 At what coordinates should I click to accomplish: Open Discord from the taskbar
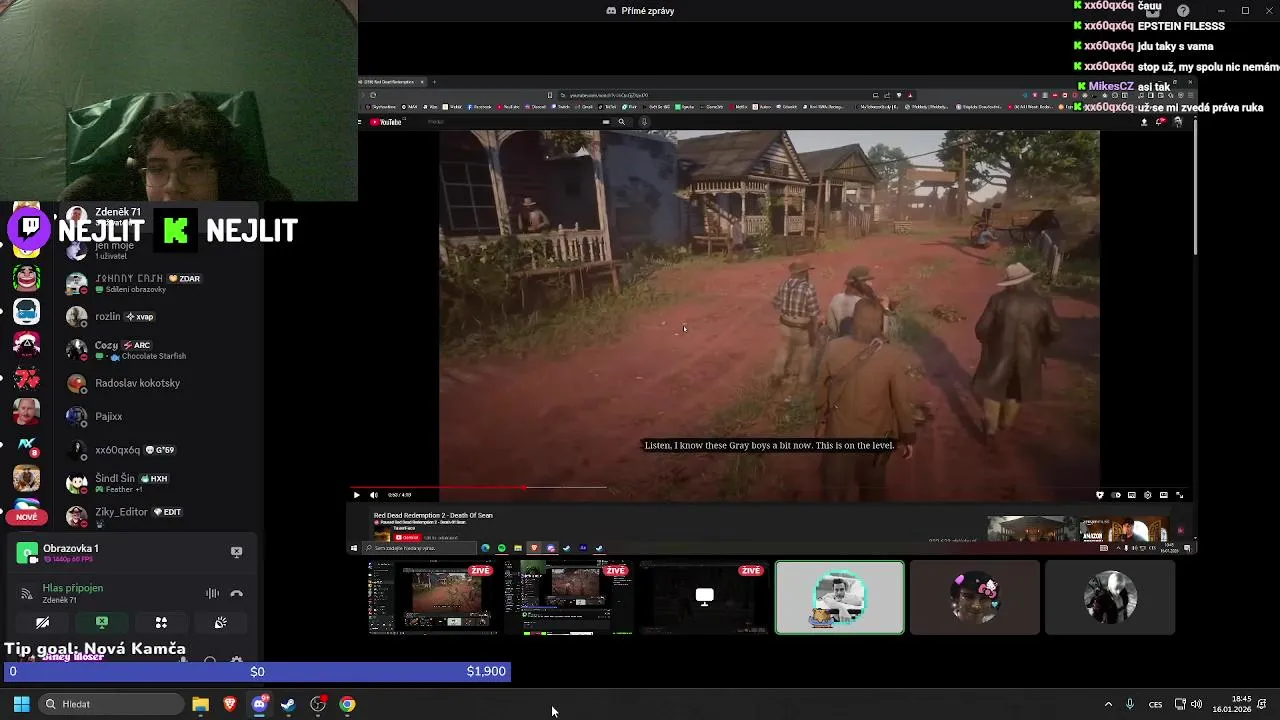pos(259,704)
